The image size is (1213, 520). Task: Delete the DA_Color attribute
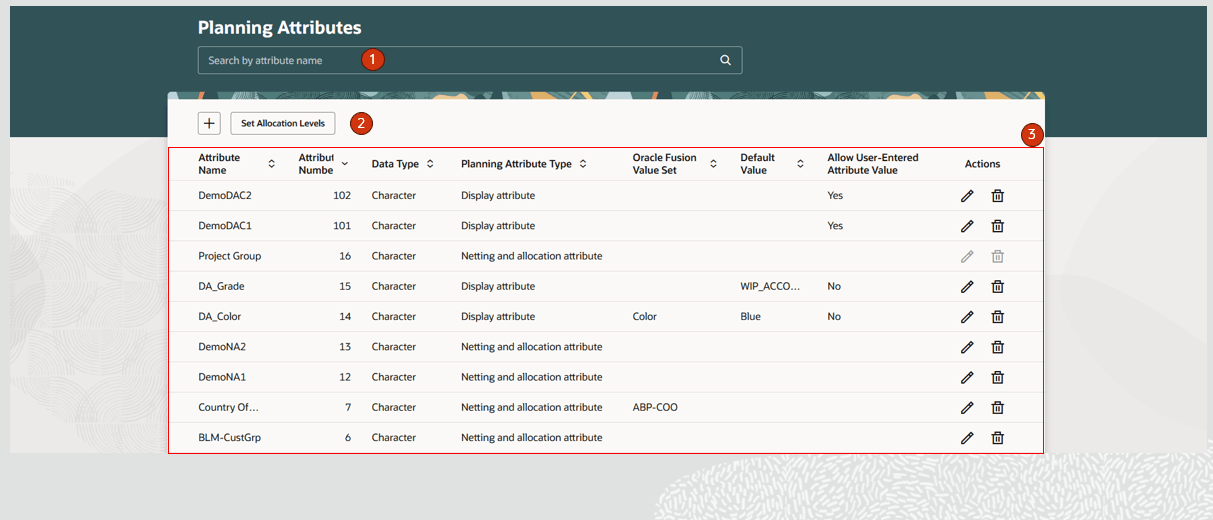(997, 317)
